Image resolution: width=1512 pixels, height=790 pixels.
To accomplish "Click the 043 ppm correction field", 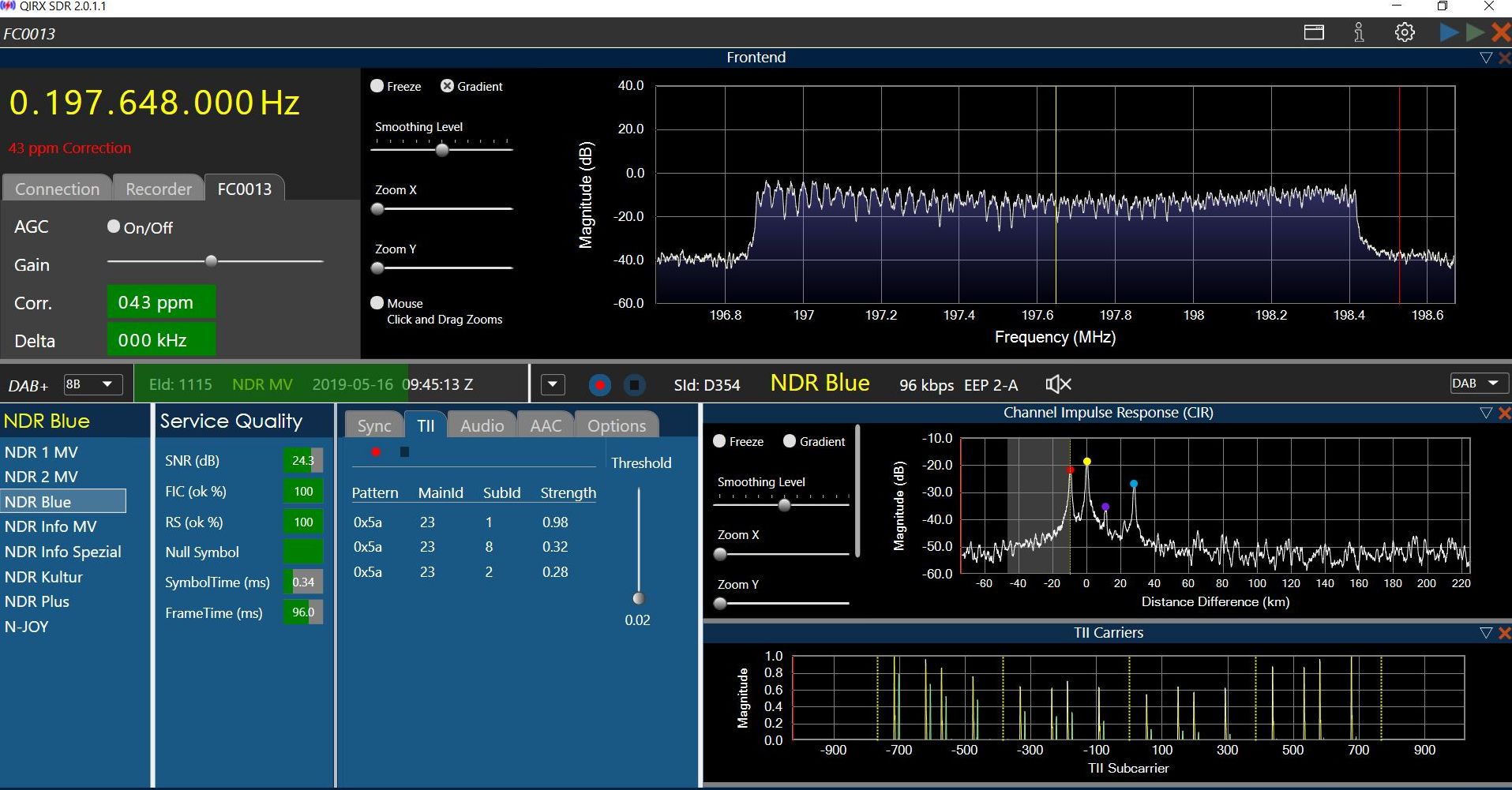I will click(x=161, y=303).
